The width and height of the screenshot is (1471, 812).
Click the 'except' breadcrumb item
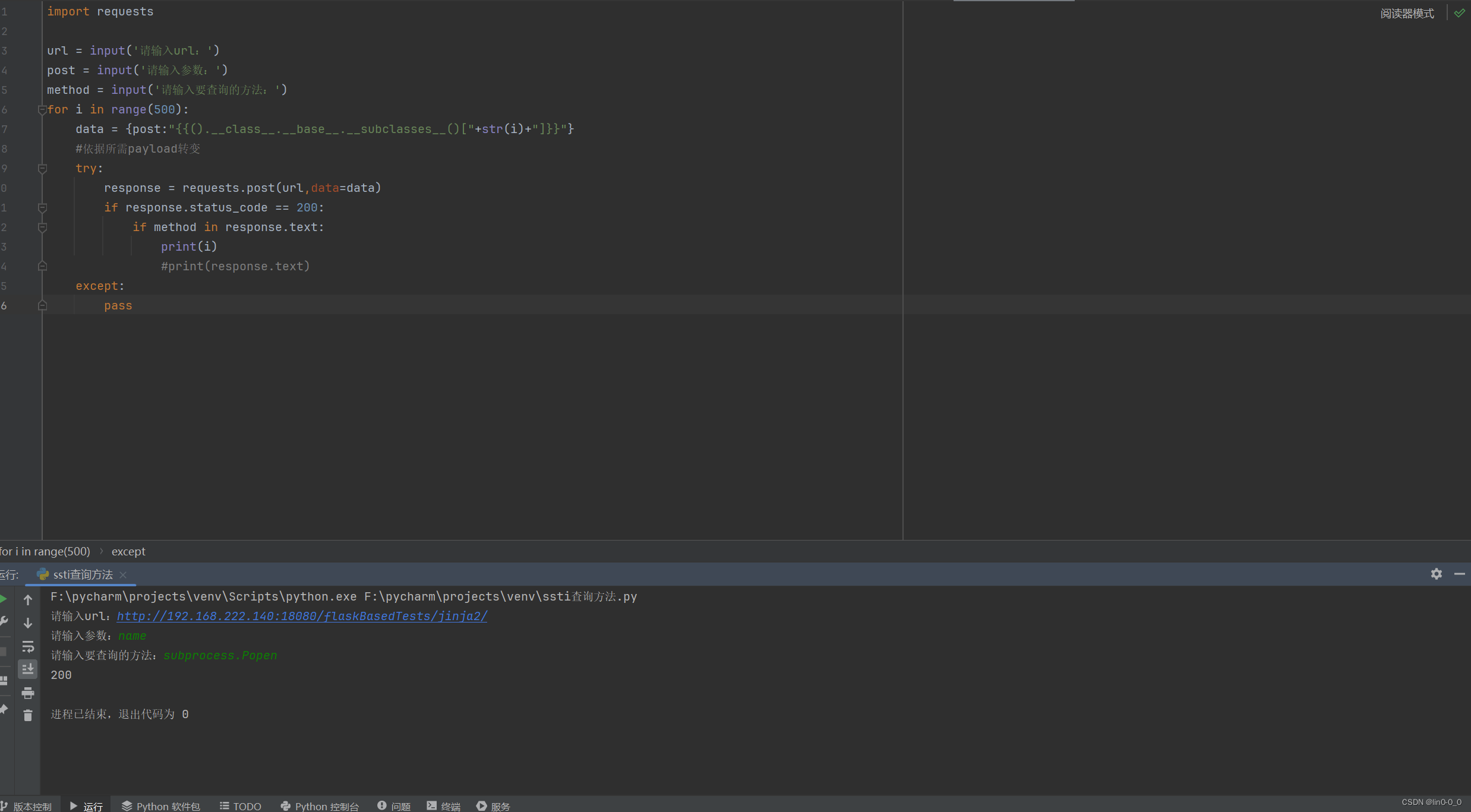point(128,551)
